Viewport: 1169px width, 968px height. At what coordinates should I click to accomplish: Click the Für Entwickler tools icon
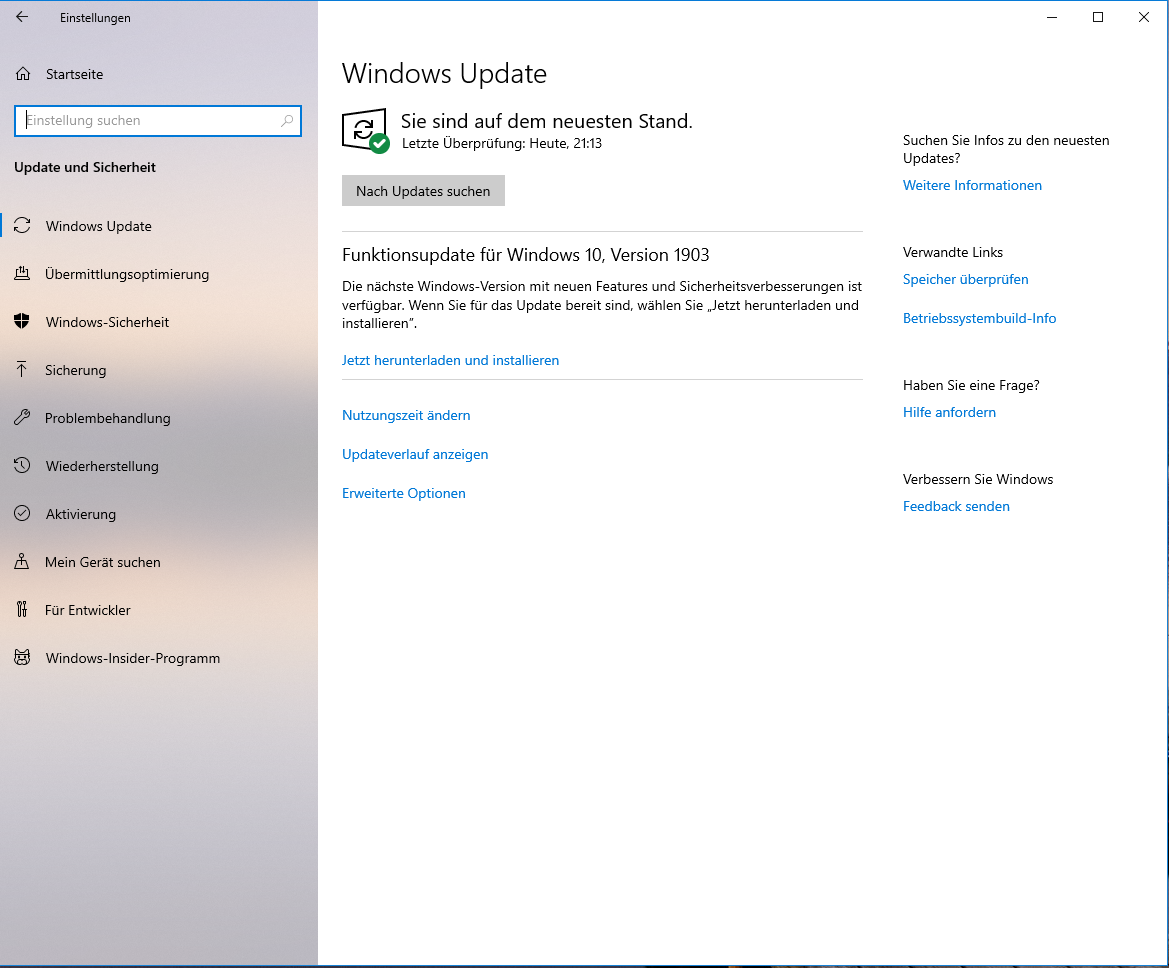(x=22, y=609)
